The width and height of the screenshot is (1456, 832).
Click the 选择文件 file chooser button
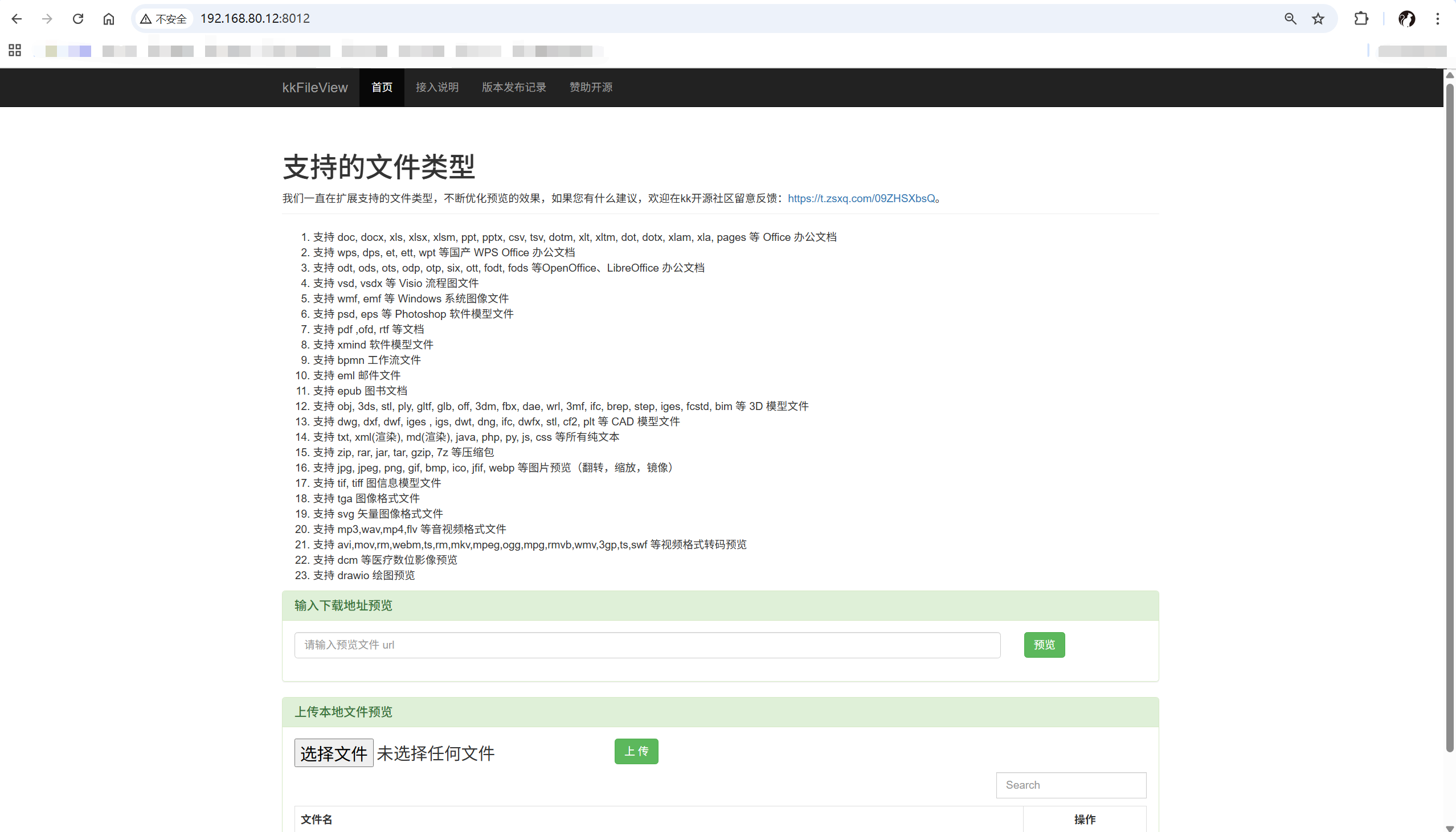pos(334,753)
